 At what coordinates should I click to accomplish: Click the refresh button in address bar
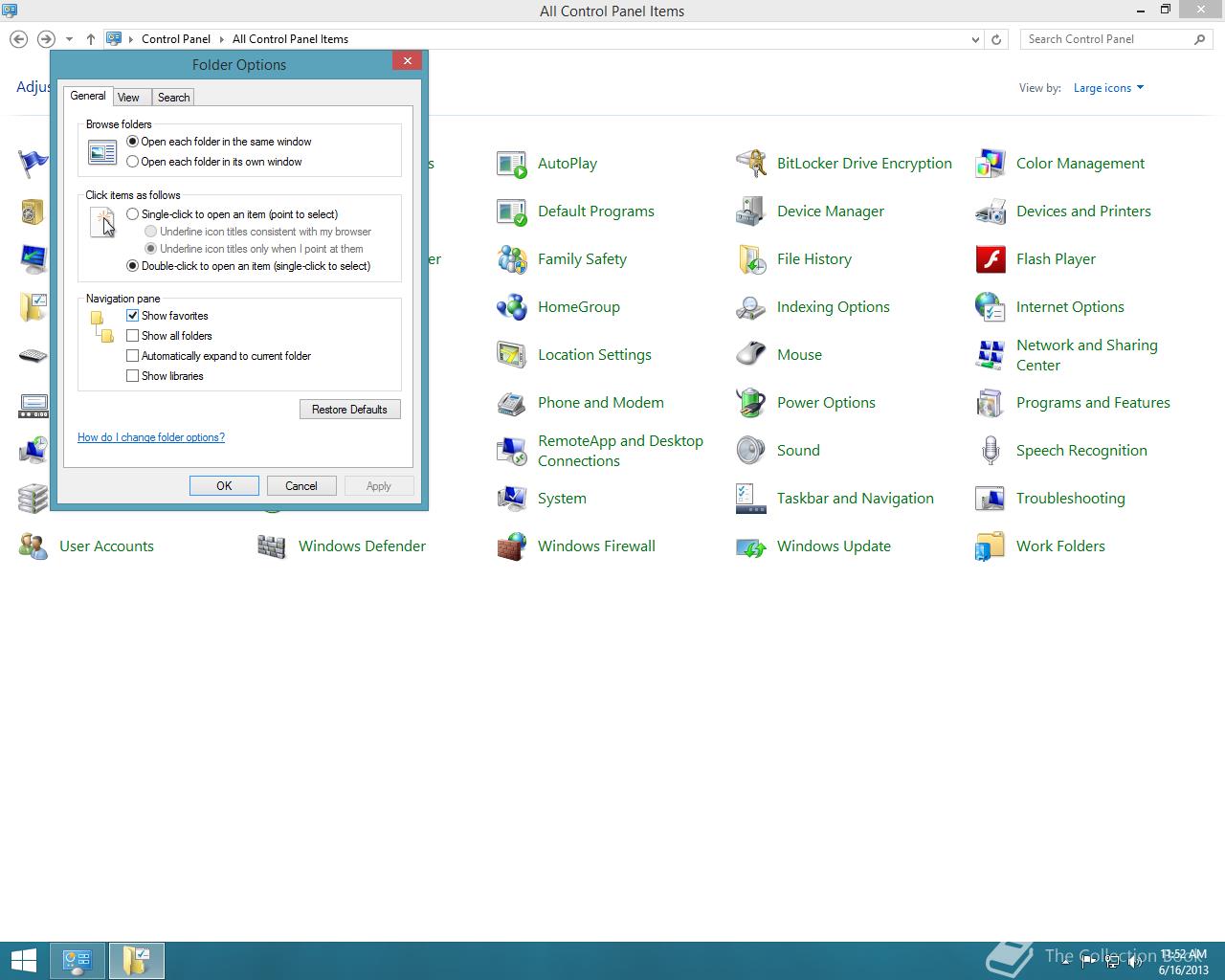996,39
